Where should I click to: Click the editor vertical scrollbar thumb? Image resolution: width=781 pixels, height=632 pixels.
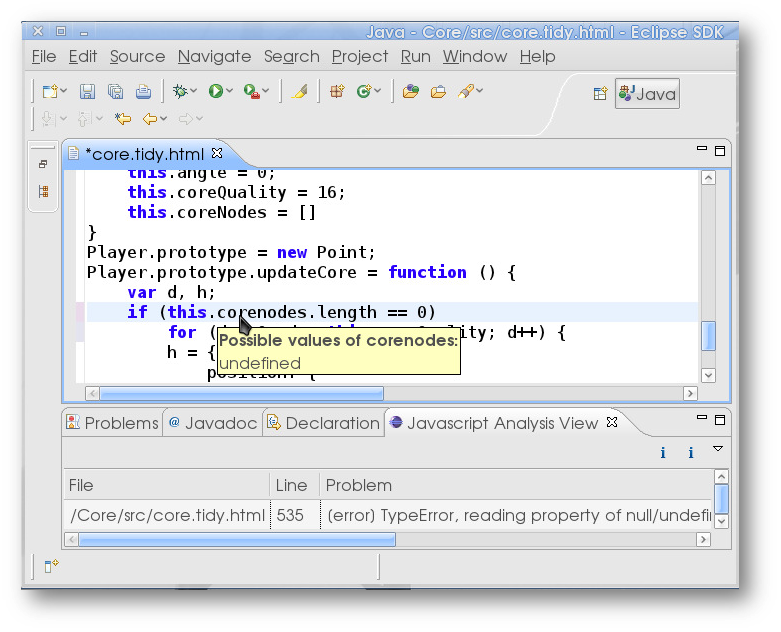(708, 336)
